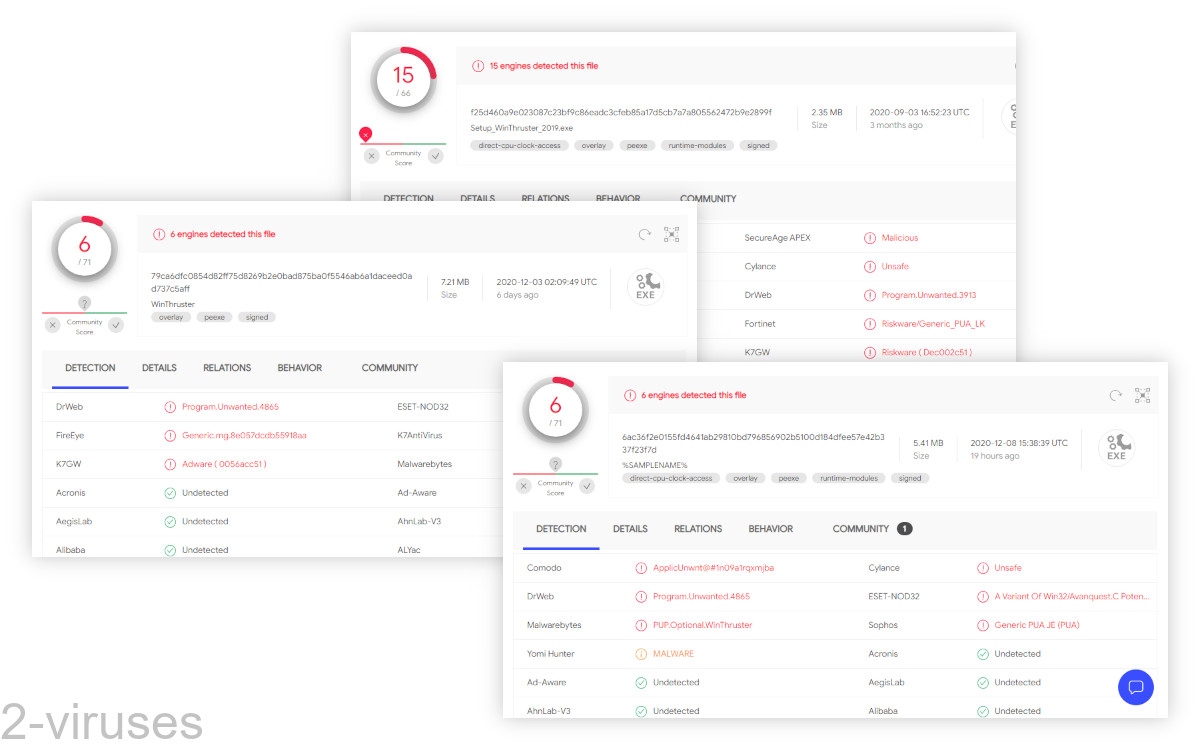Screen dimensions: 1200x750
Task: Click 'Malicious' SecureAge APEX result
Action: point(900,238)
